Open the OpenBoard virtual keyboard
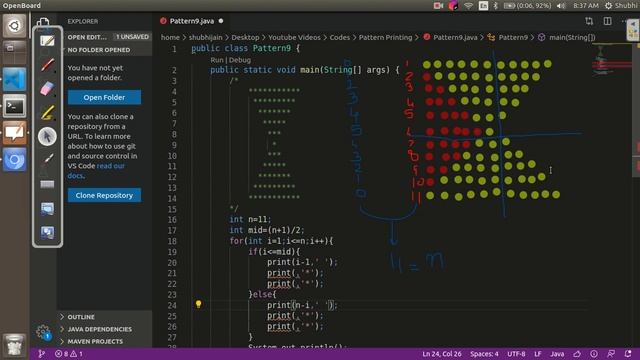Screen dimensions: 640x360 pos(47,184)
